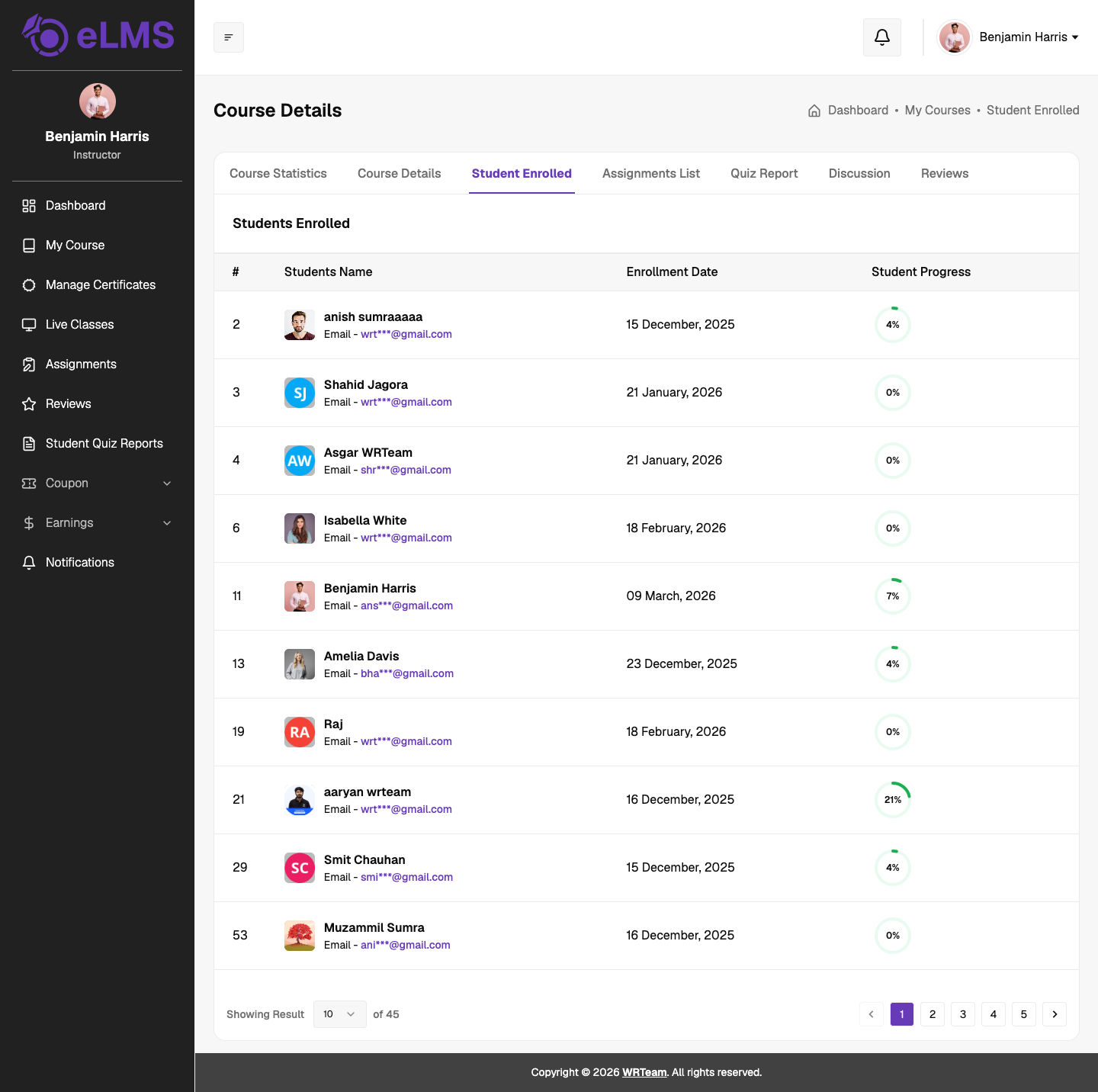Click aaryan wrteam's 21% progress circle
The height and width of the screenshot is (1092, 1098).
click(x=893, y=800)
